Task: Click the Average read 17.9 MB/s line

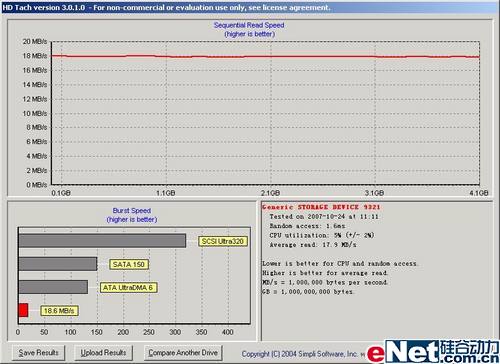Action: 313,245
